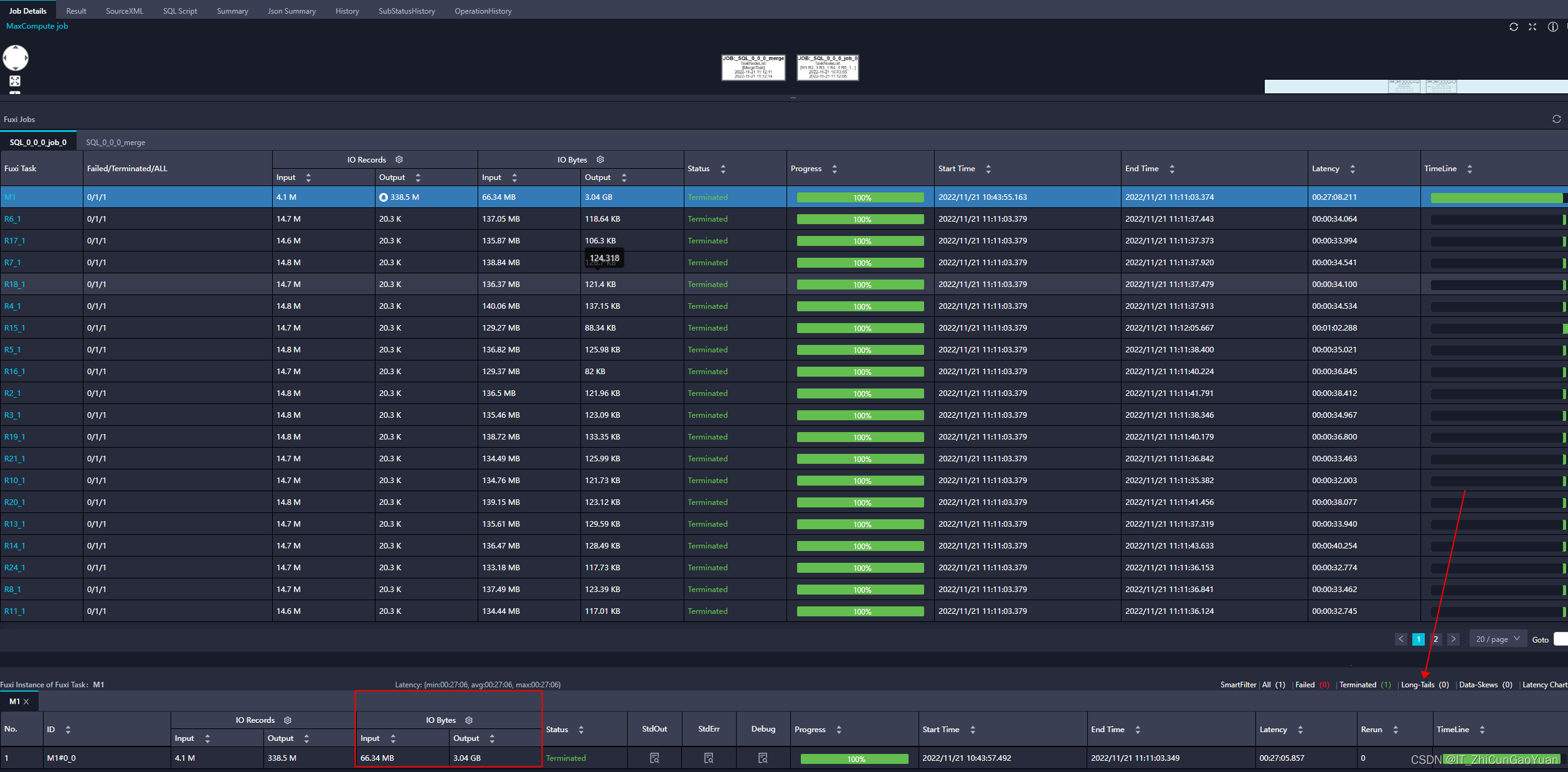Click the pan navigation circle control
The width and height of the screenshot is (1568, 772).
(x=16, y=58)
